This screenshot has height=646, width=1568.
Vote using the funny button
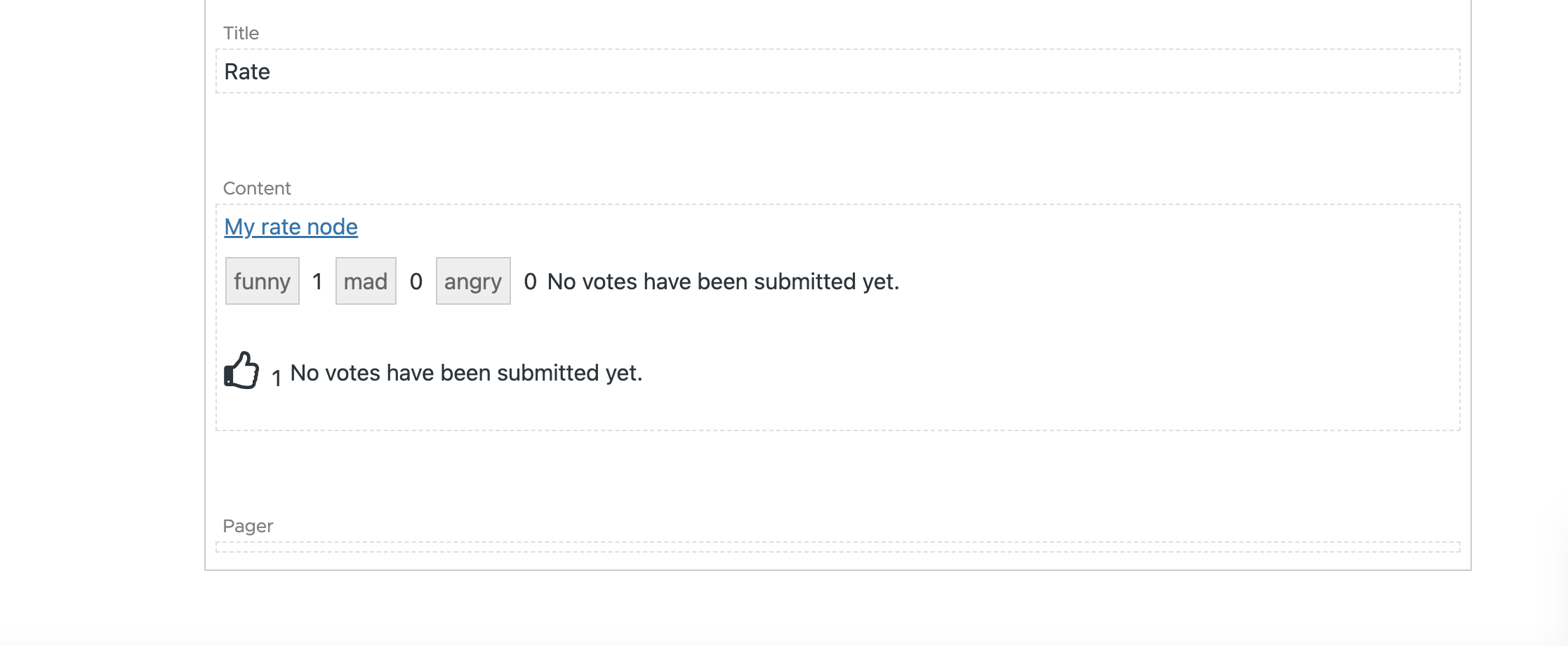262,282
